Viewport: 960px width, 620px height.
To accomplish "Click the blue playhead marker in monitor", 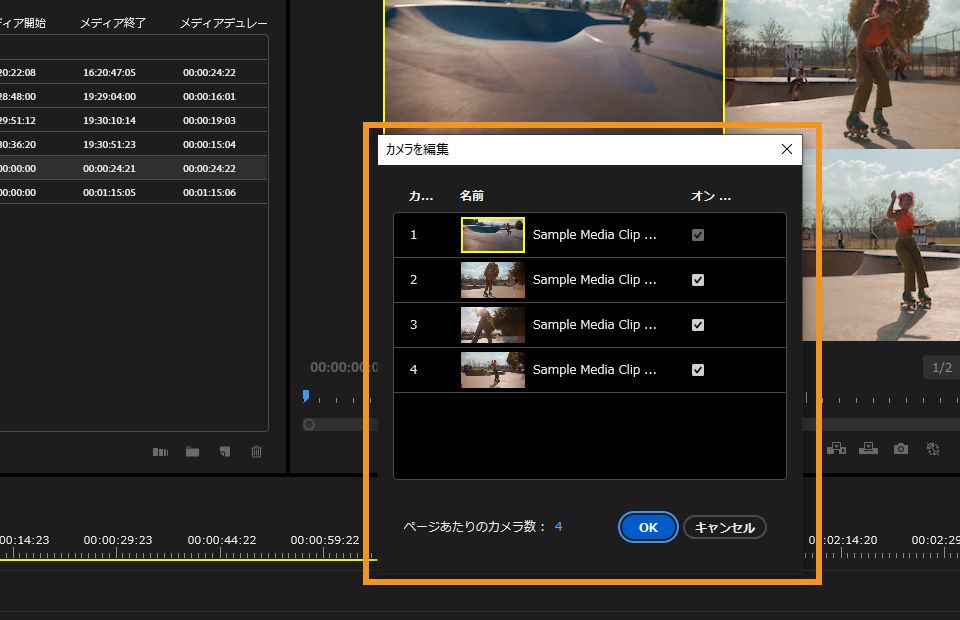I will coord(306,397).
